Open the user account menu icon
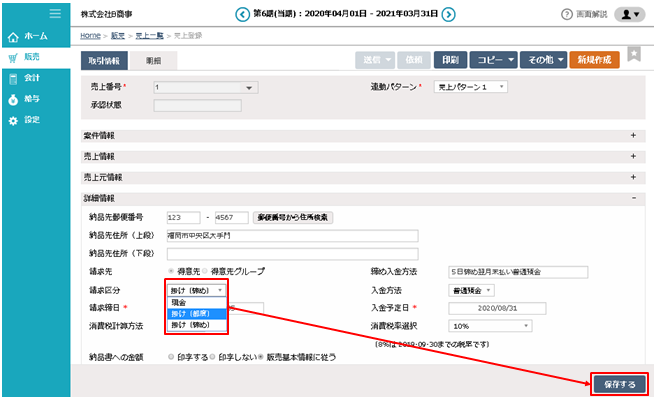This screenshot has height=401, width=655. 630,14
